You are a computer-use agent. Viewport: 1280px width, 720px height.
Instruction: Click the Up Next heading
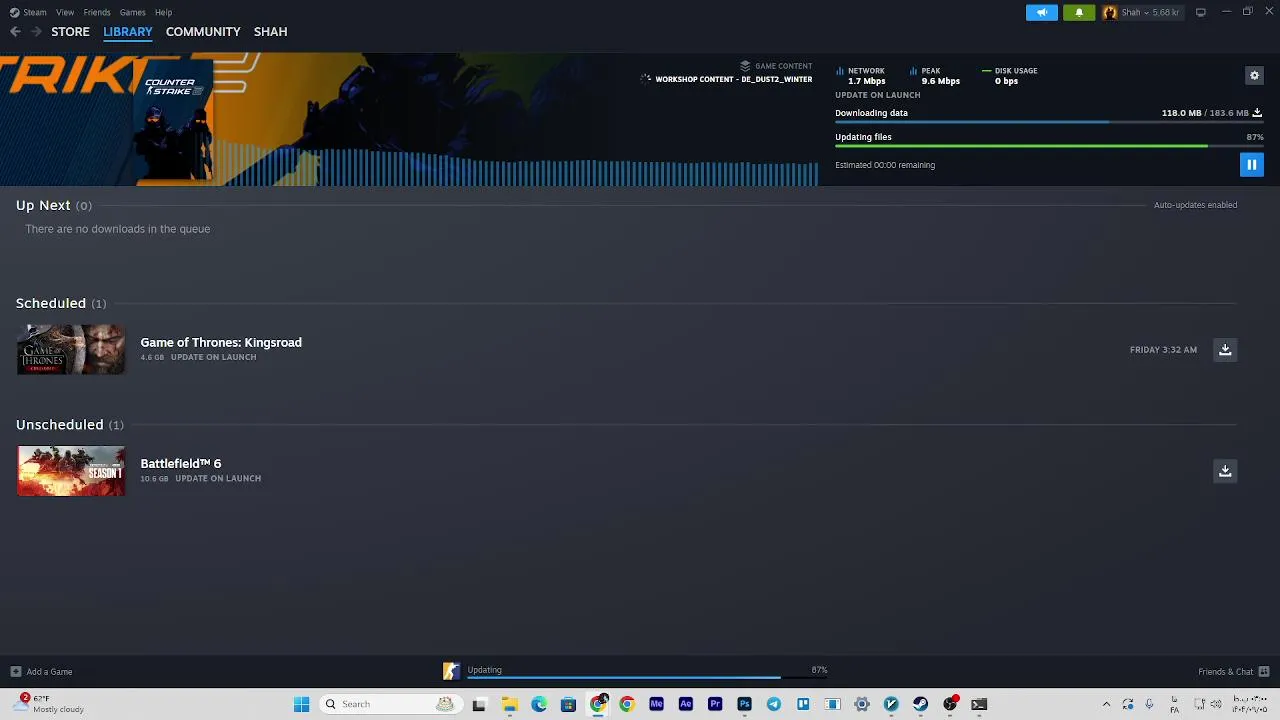pyautogui.click(x=43, y=205)
